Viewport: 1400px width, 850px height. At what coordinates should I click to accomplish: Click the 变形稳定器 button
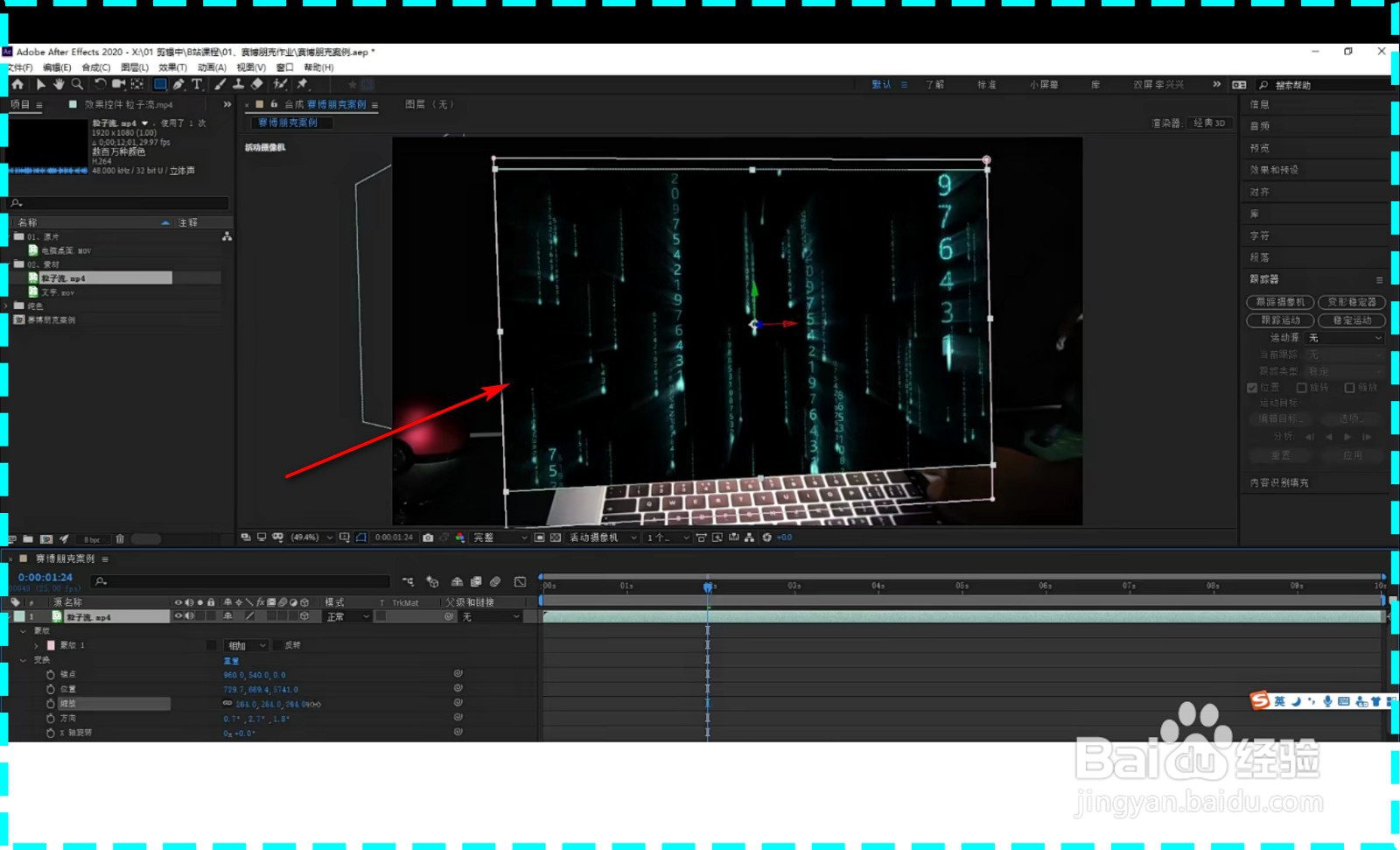pos(1352,302)
